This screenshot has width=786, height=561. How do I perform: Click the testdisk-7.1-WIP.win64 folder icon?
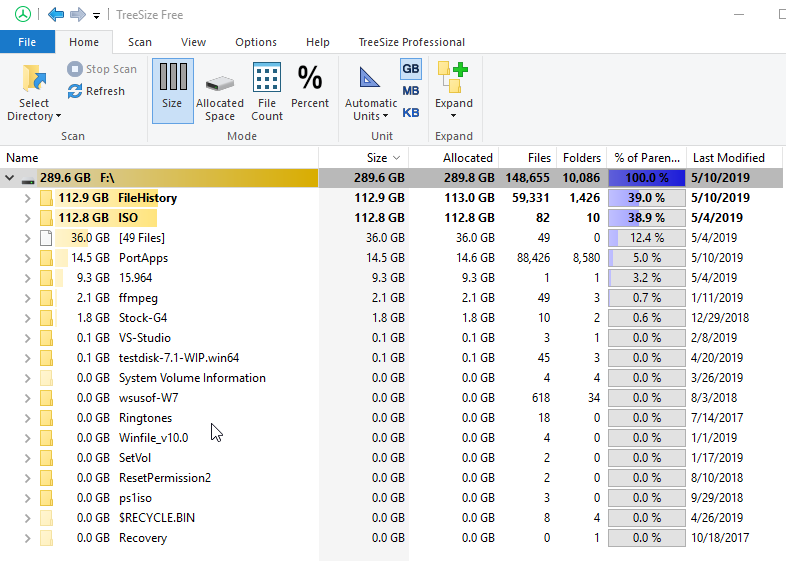46,358
